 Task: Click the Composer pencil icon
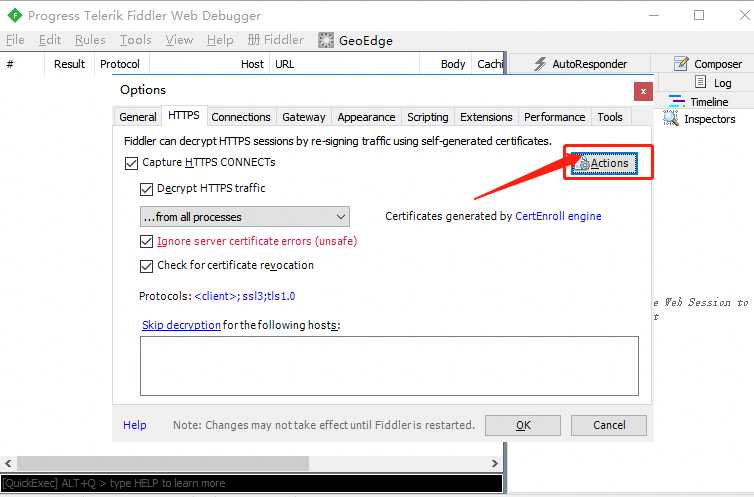click(681, 63)
